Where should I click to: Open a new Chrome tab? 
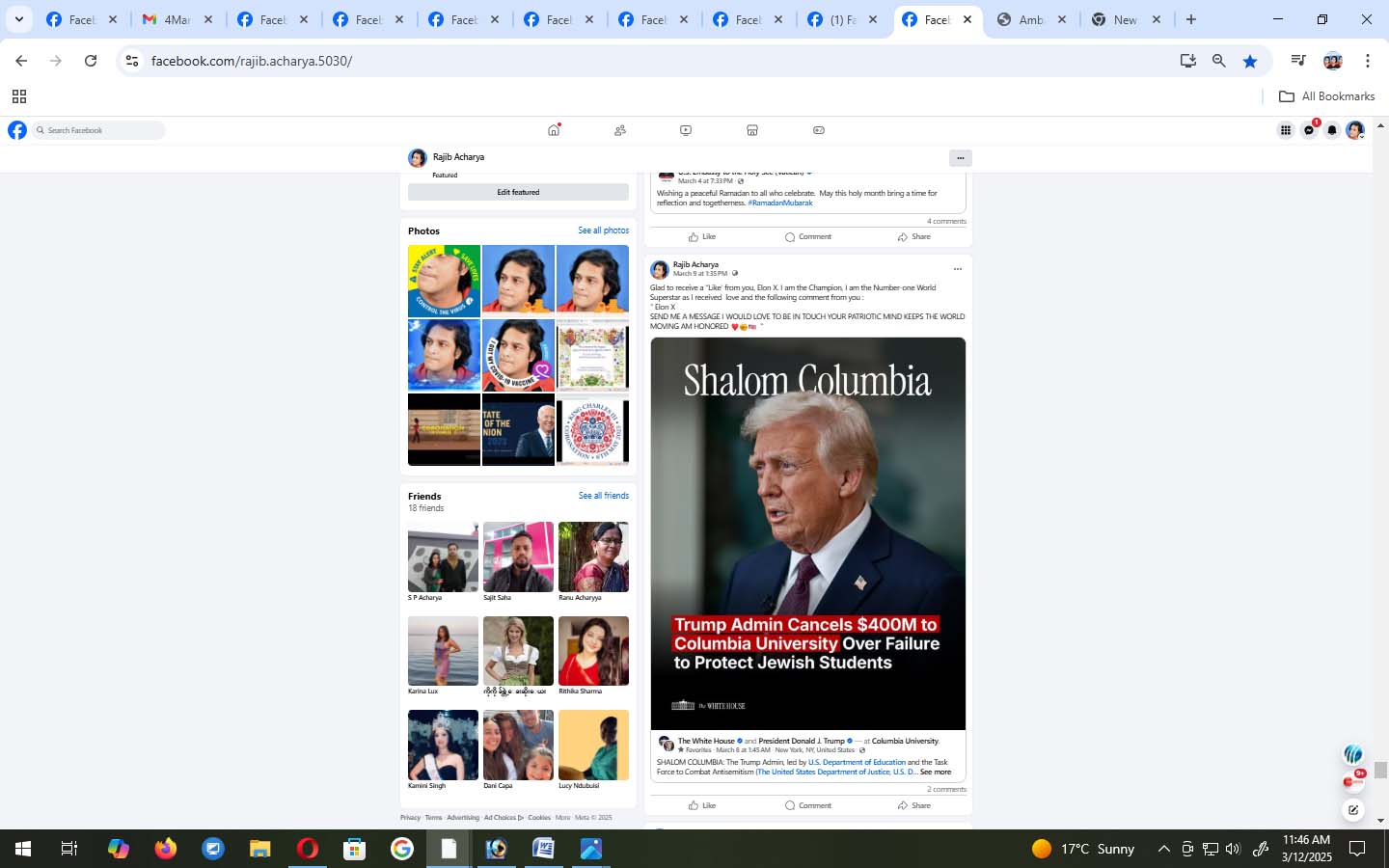click(1191, 19)
